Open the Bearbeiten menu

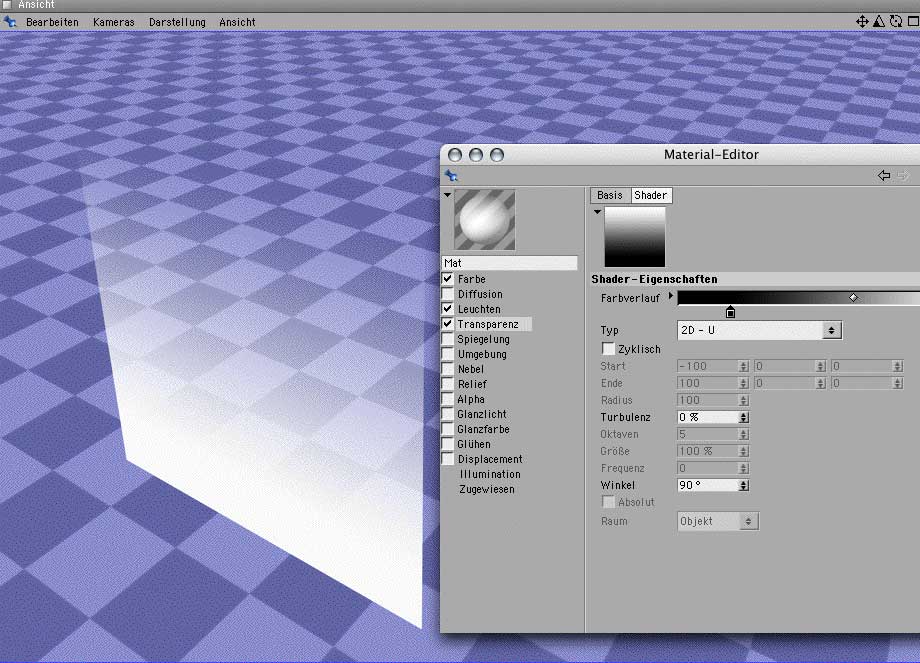coord(52,22)
